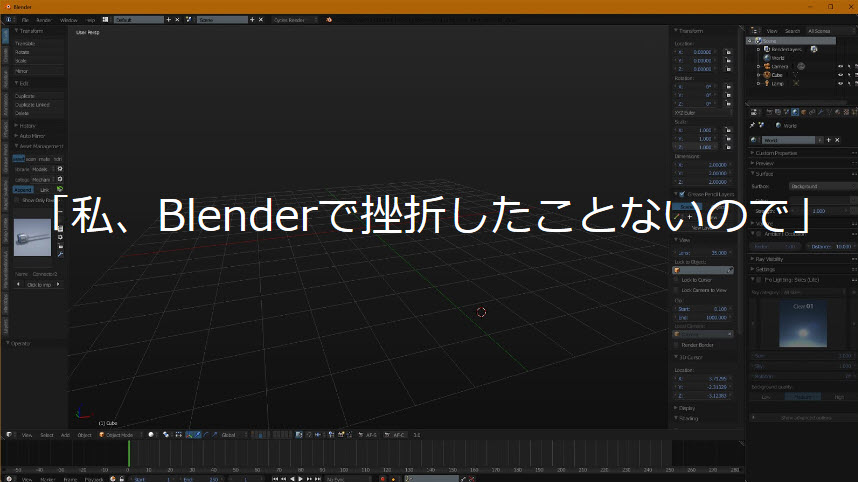Click the Blender logo icon in header

click(329, 20)
